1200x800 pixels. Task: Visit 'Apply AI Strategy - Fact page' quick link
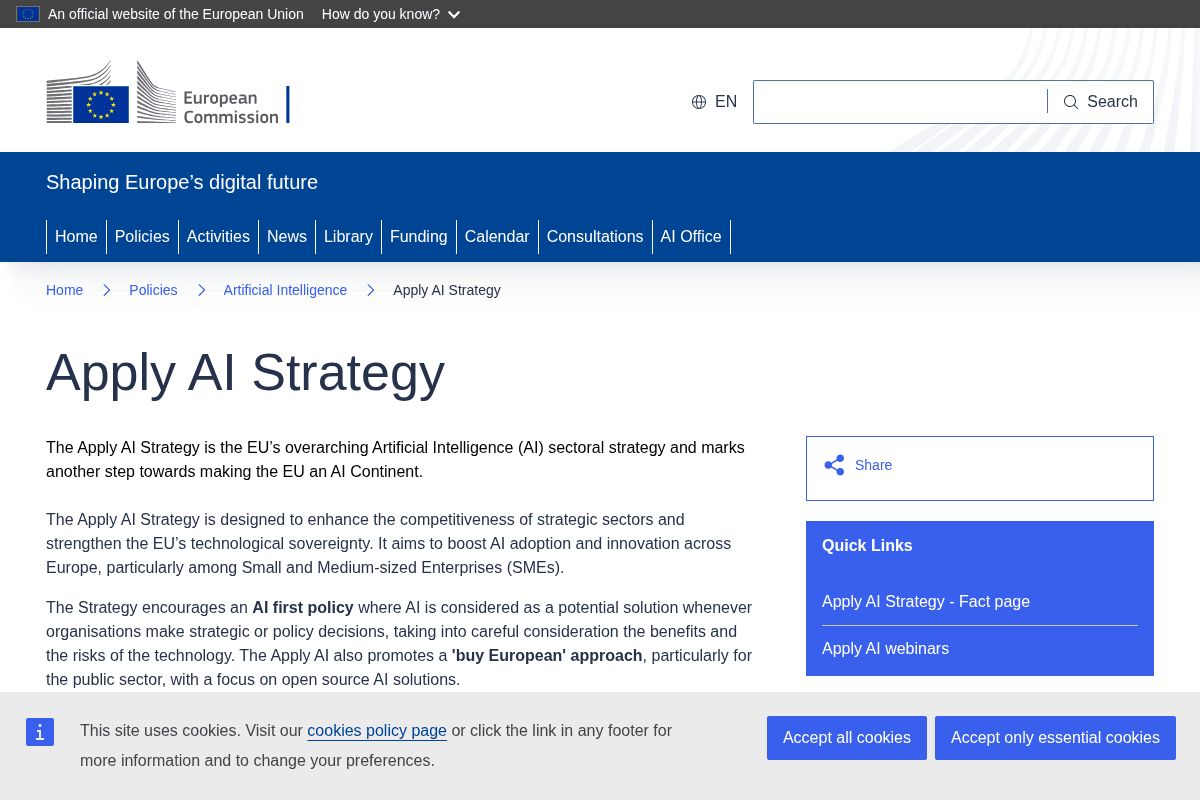(926, 601)
